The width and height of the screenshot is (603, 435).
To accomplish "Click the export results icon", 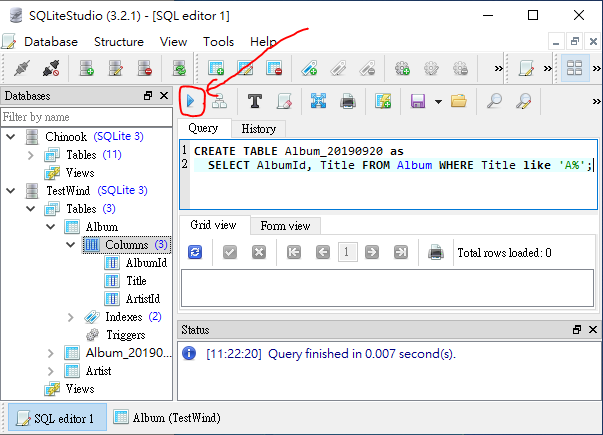I will [318, 102].
